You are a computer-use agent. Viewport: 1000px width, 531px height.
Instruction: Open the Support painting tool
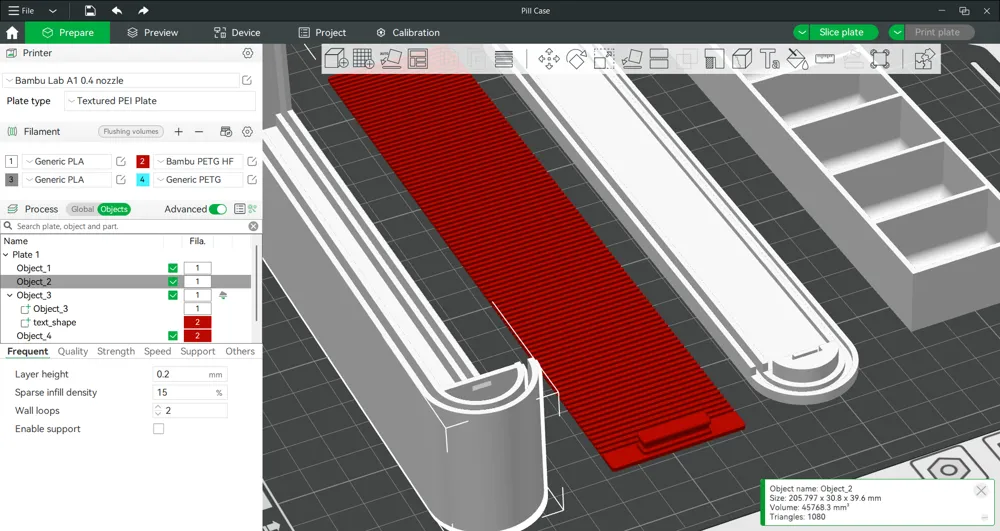714,59
